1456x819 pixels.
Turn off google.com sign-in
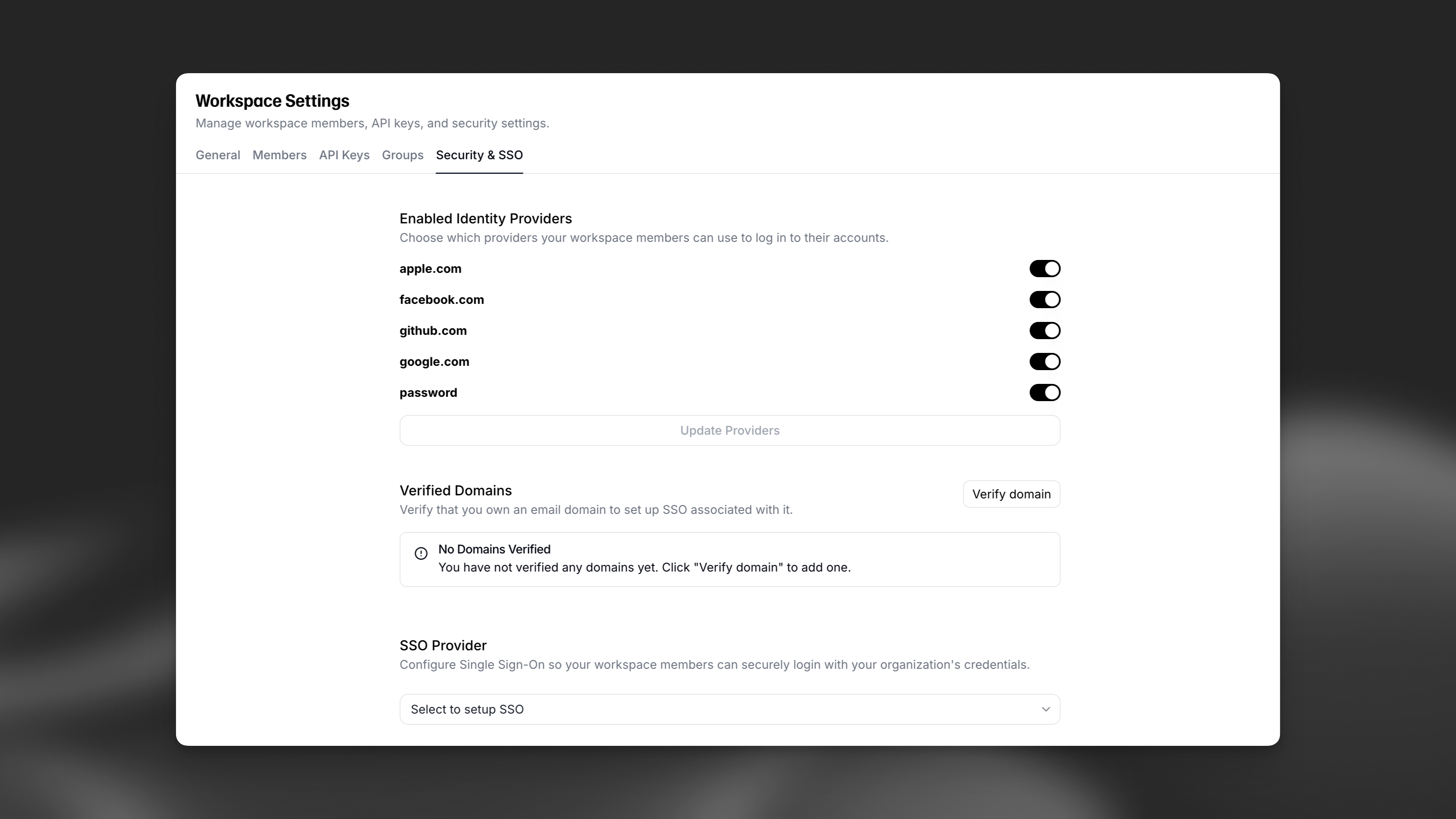pyautogui.click(x=1044, y=361)
